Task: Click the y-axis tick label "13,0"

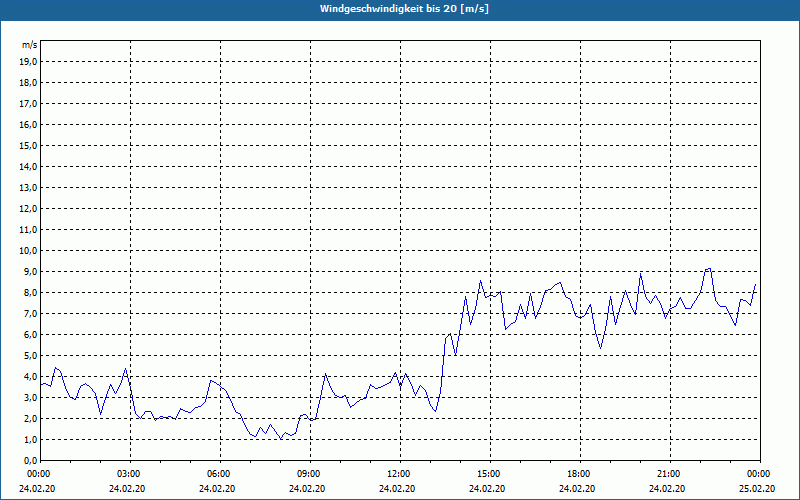Action: pos(28,188)
